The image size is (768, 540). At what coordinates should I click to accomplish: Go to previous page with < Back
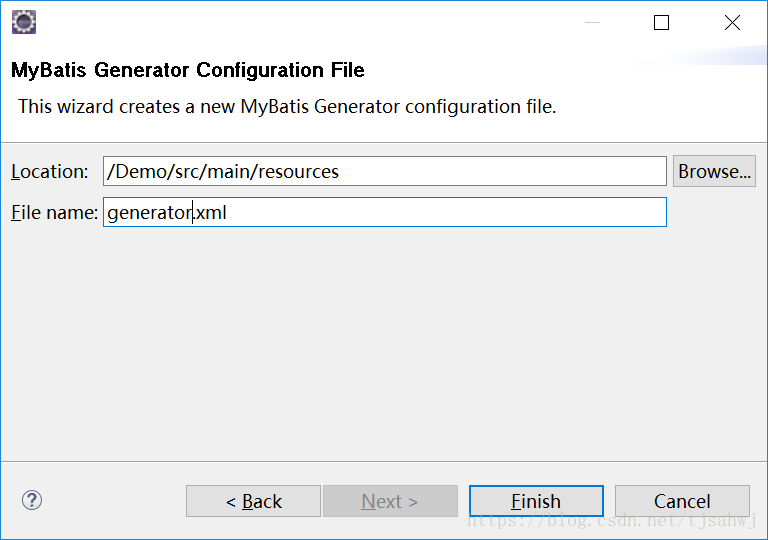coord(253,501)
